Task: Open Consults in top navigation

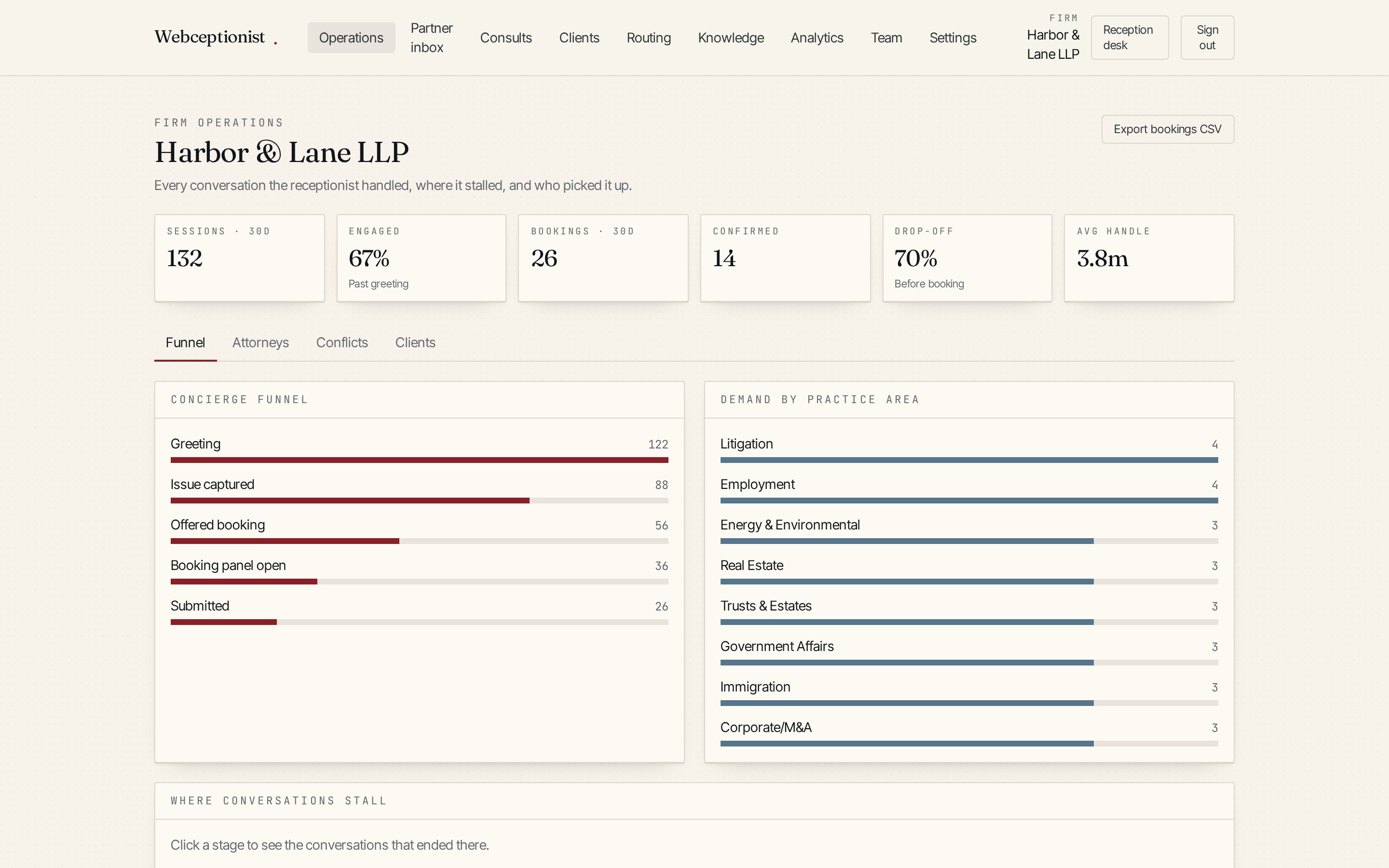Action: point(505,38)
